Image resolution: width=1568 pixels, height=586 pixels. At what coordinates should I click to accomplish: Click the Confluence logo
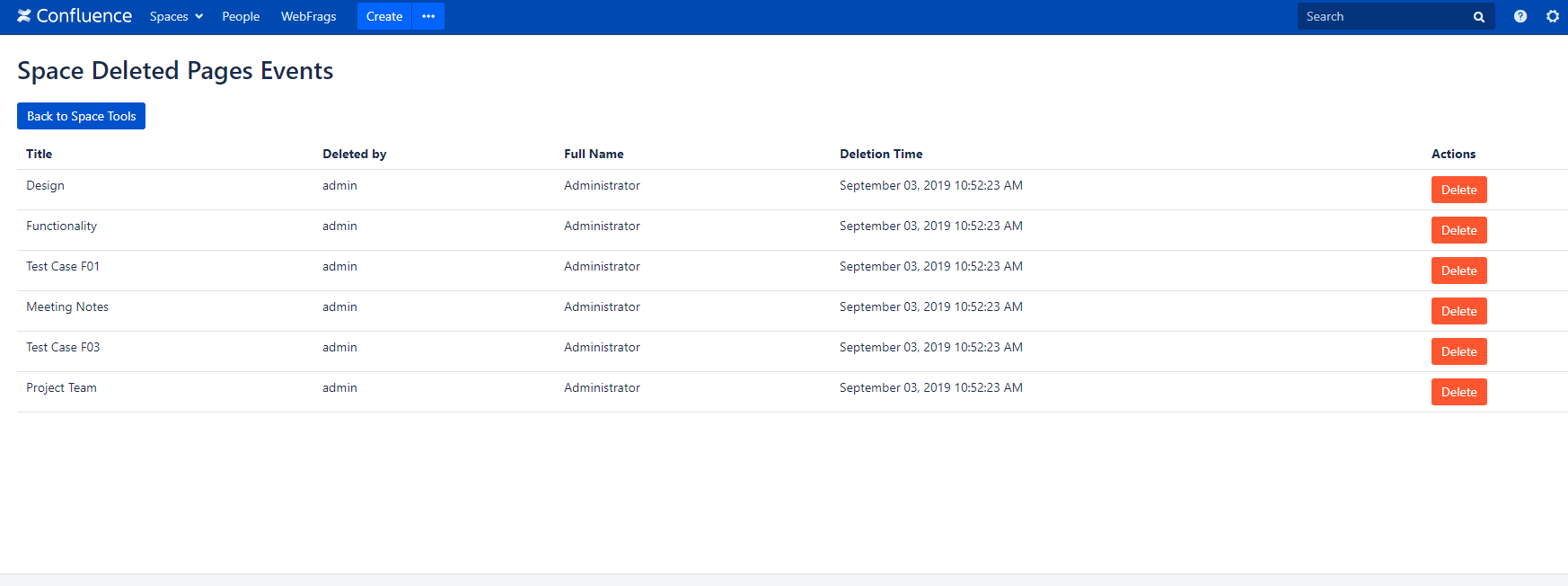pos(75,16)
